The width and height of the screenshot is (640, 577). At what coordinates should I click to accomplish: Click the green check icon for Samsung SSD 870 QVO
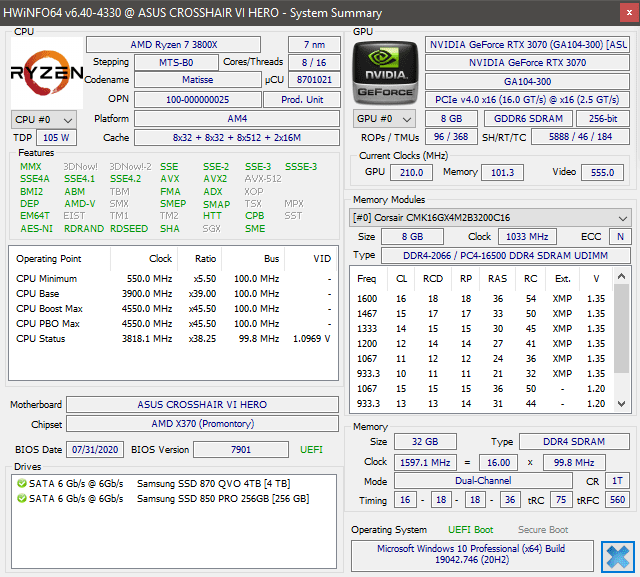[22, 484]
